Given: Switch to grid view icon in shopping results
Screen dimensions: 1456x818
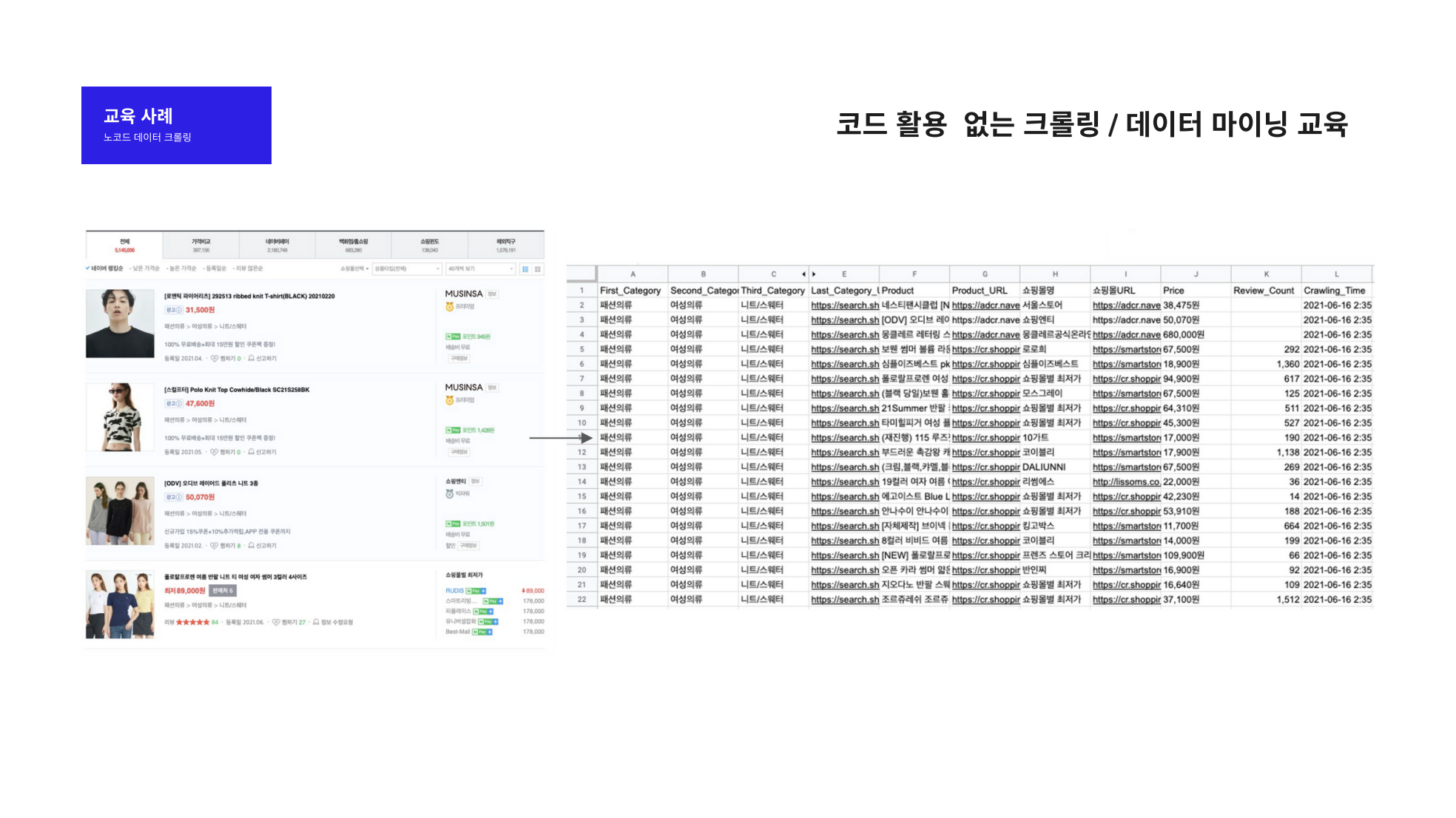Looking at the screenshot, I should point(538,268).
